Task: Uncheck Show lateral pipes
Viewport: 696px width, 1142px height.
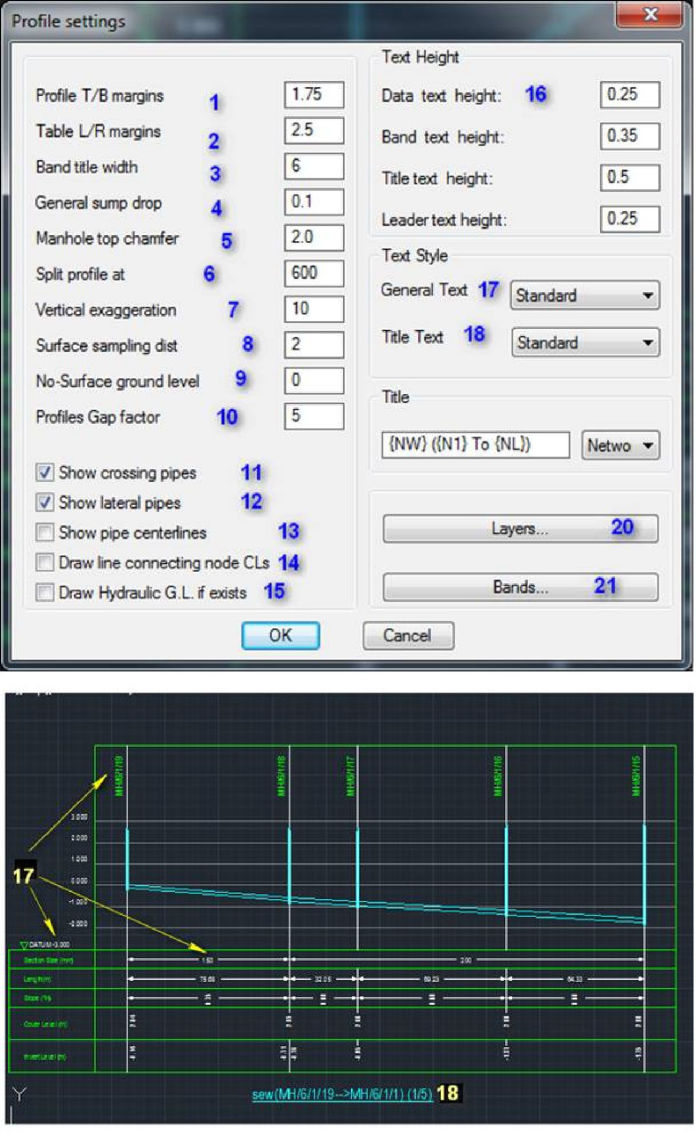Action: pyautogui.click(x=44, y=502)
